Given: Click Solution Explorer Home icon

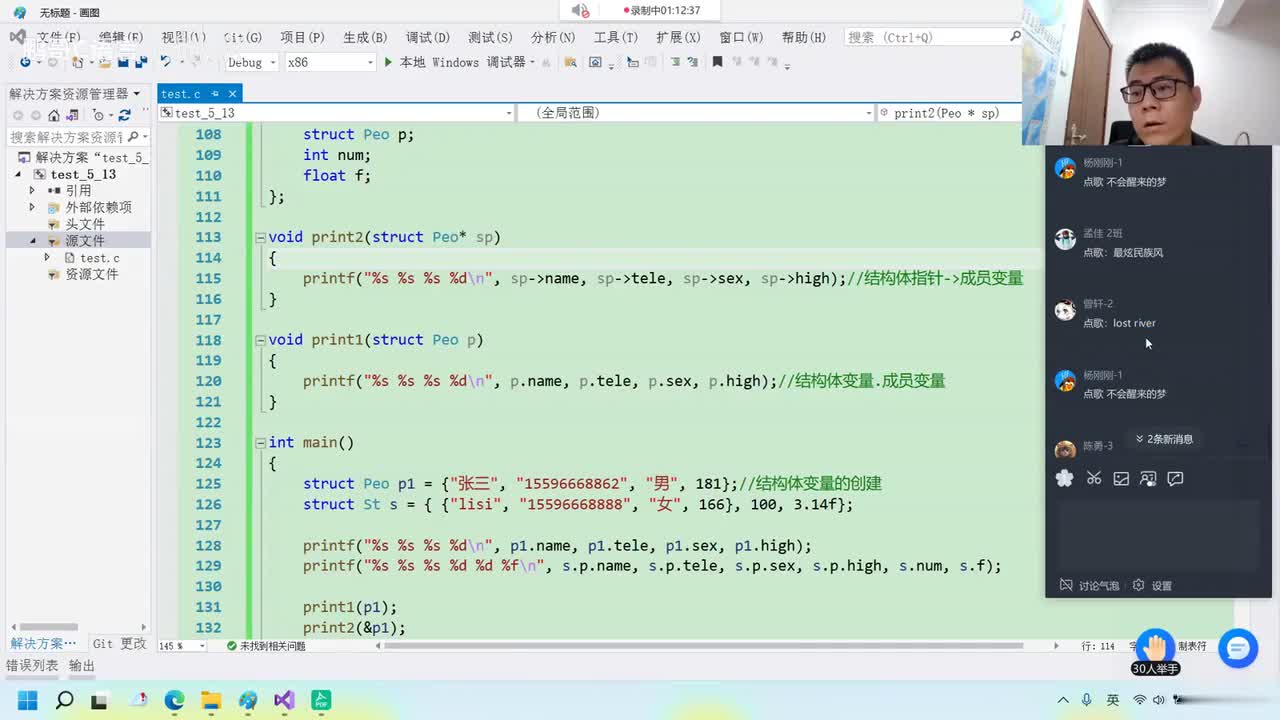Looking at the screenshot, I should 55,115.
